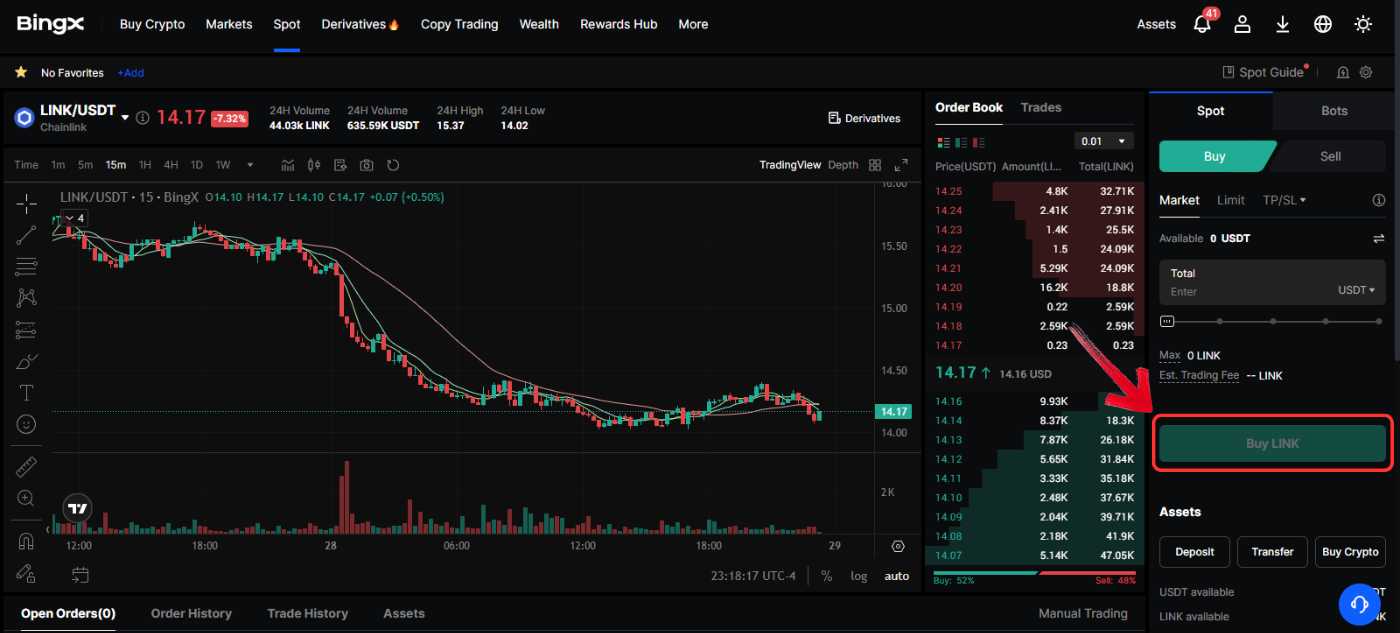
Task: Open the 0.01 price precision dropdown
Action: click(1104, 142)
